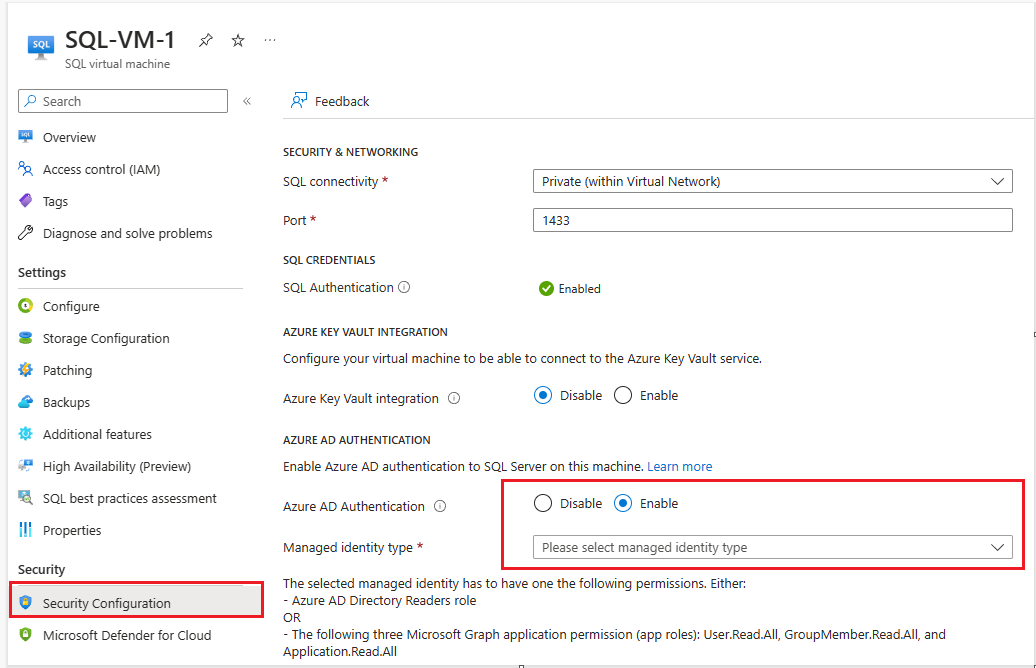Click the Feedback person icon

299,101
